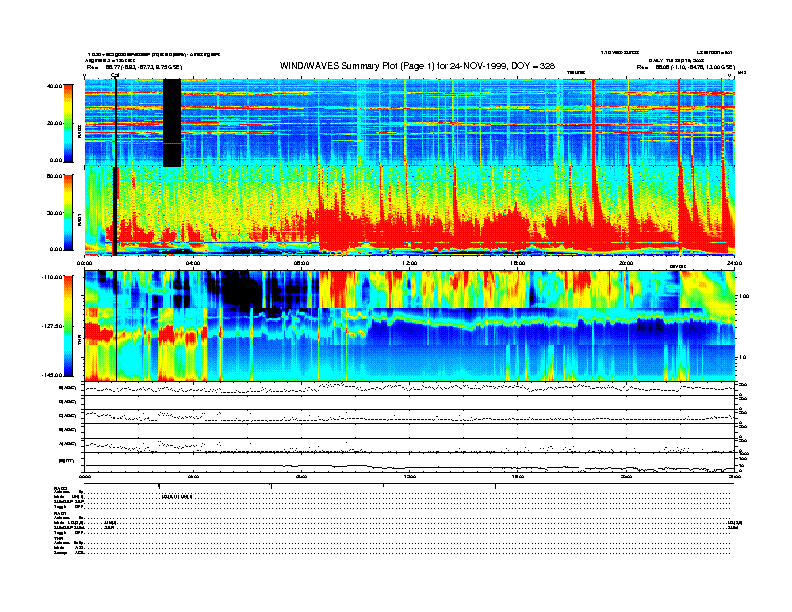Click the 20:00 tick label under RAD1 spectrogram
Viewport: 792px width, 612px height.
click(626, 263)
